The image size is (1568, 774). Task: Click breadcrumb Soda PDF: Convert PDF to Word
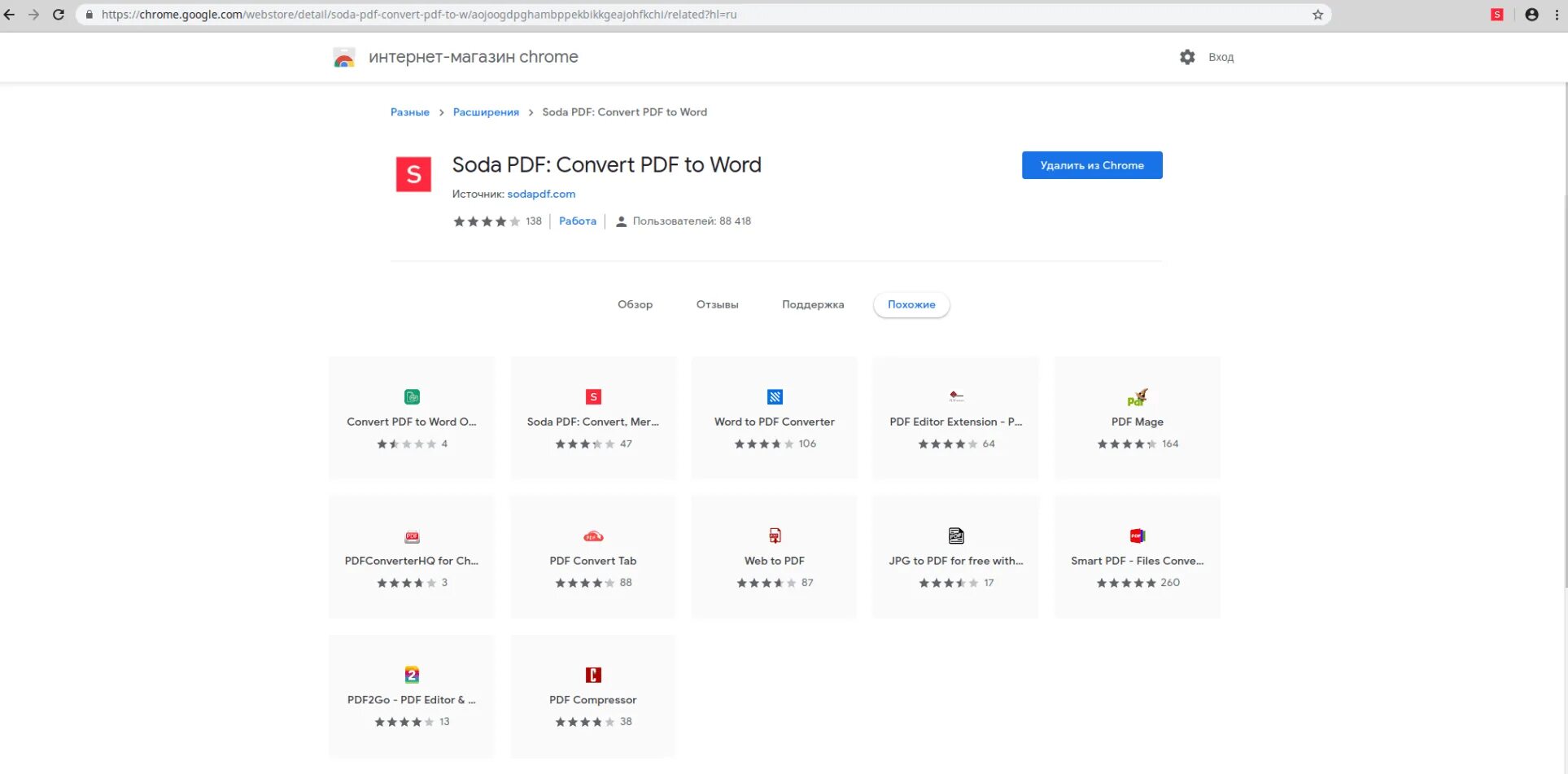pos(624,112)
